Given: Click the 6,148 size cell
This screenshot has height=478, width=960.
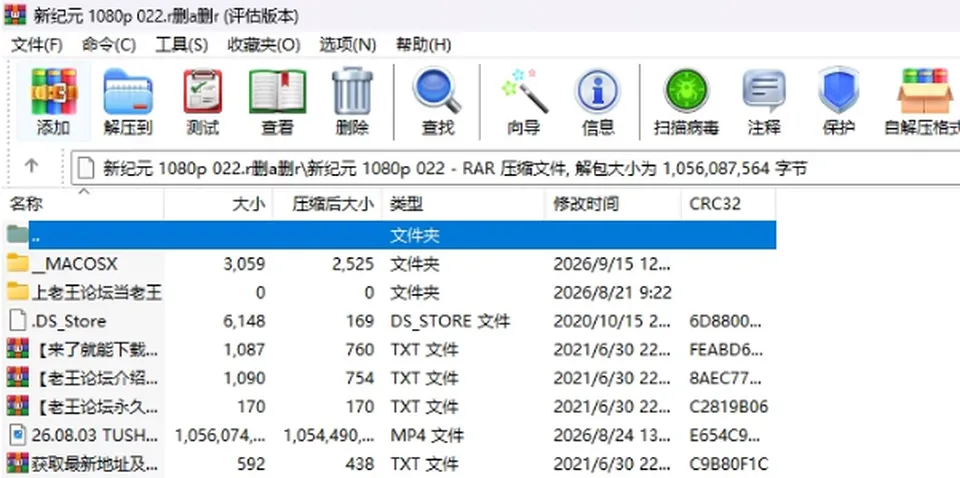Looking at the screenshot, I should click(x=244, y=321).
